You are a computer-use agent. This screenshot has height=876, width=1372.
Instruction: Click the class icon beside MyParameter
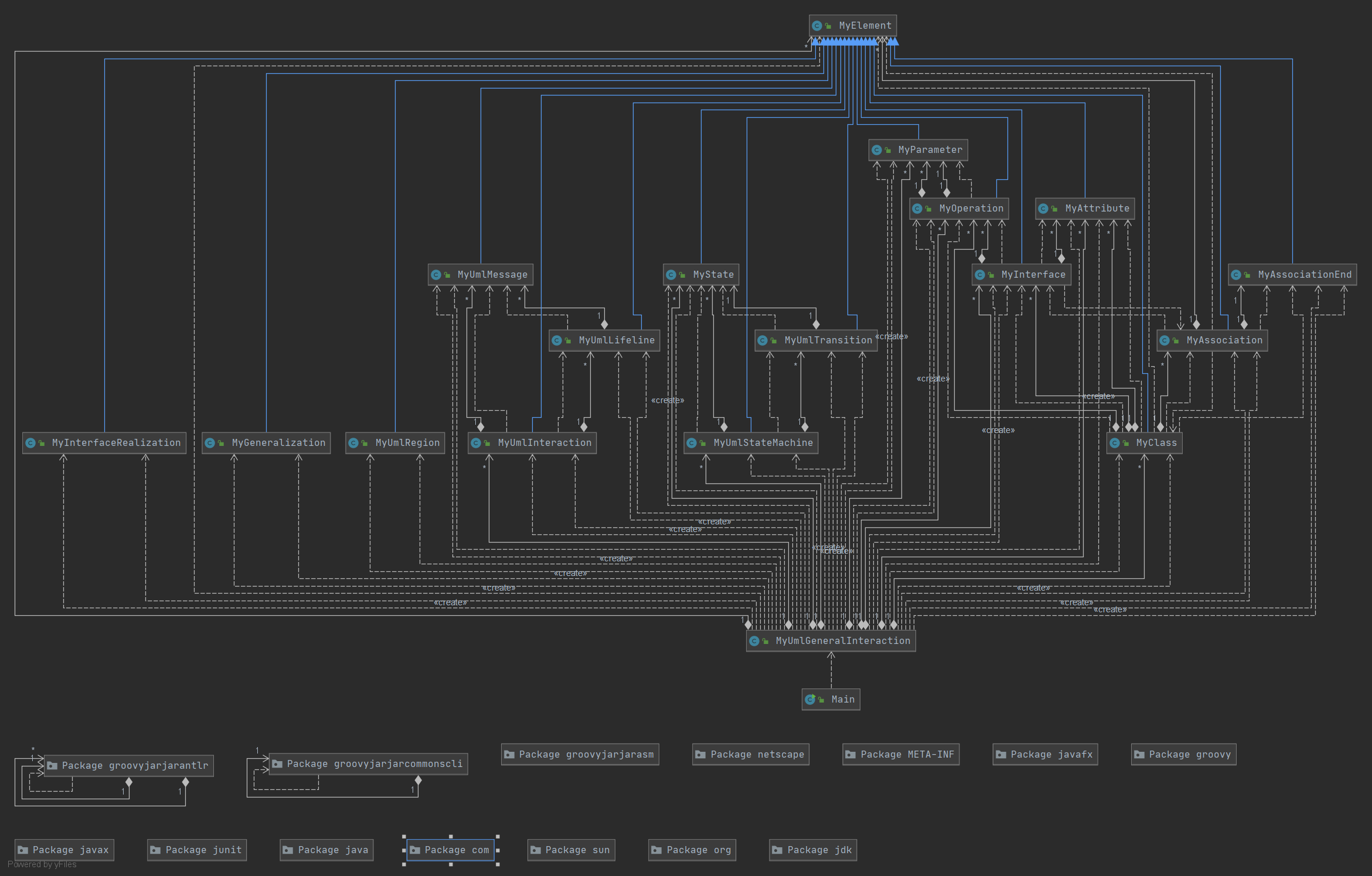tap(876, 150)
